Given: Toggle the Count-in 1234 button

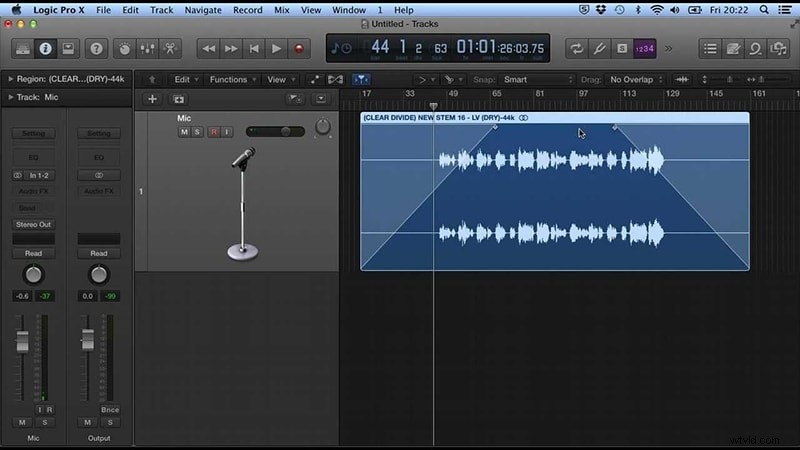Looking at the screenshot, I should pyautogui.click(x=644, y=48).
